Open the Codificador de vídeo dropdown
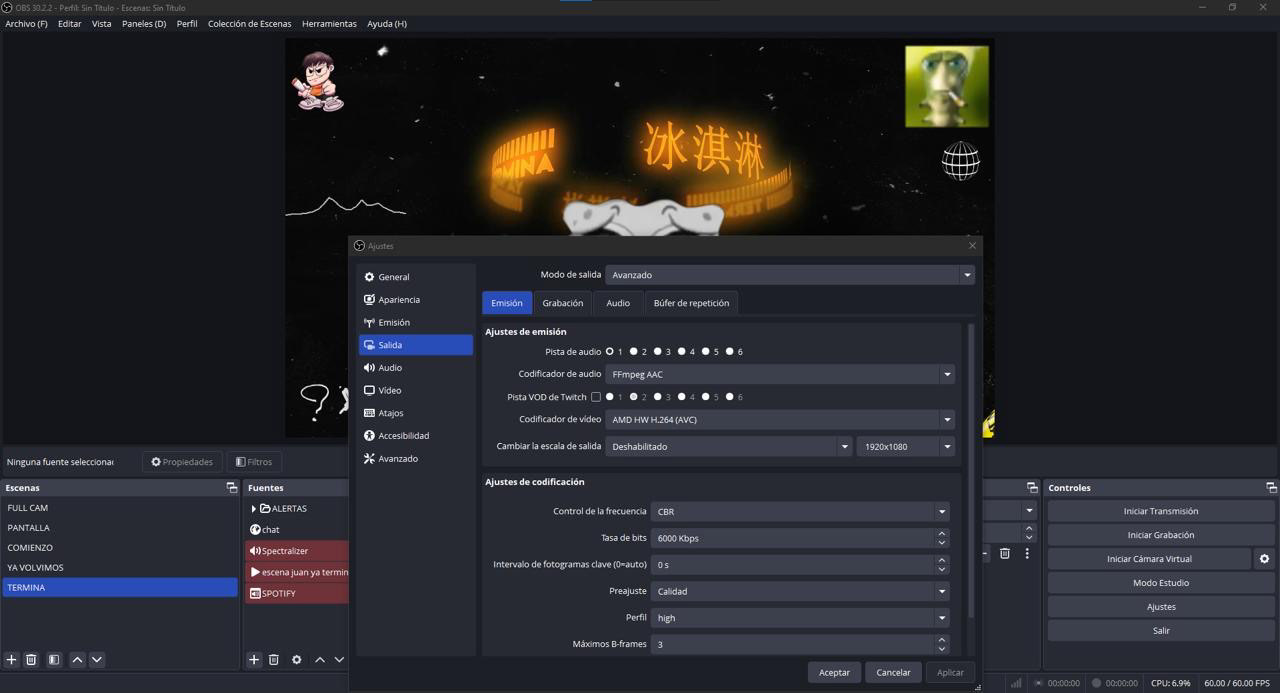1280x693 pixels. [x=780, y=420]
